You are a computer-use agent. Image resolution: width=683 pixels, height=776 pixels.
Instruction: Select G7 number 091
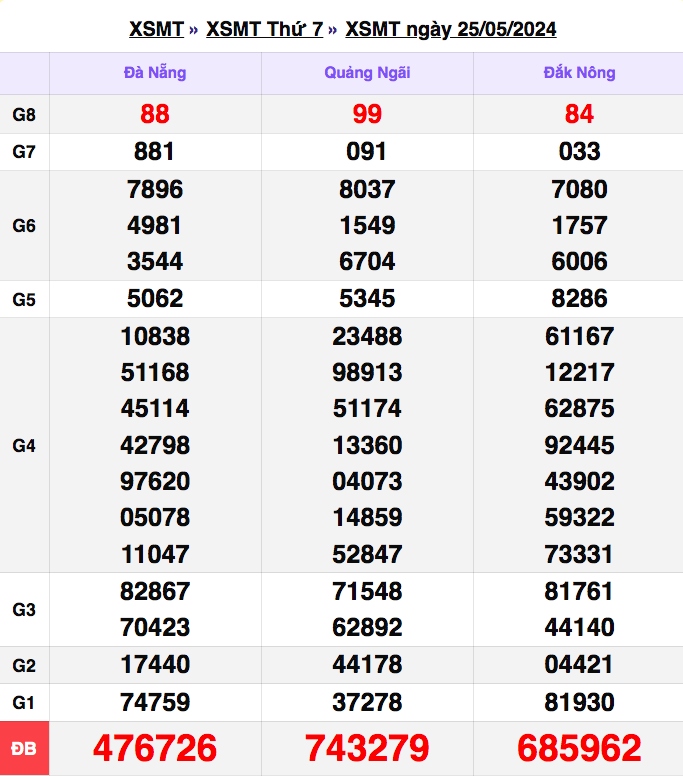(x=366, y=151)
